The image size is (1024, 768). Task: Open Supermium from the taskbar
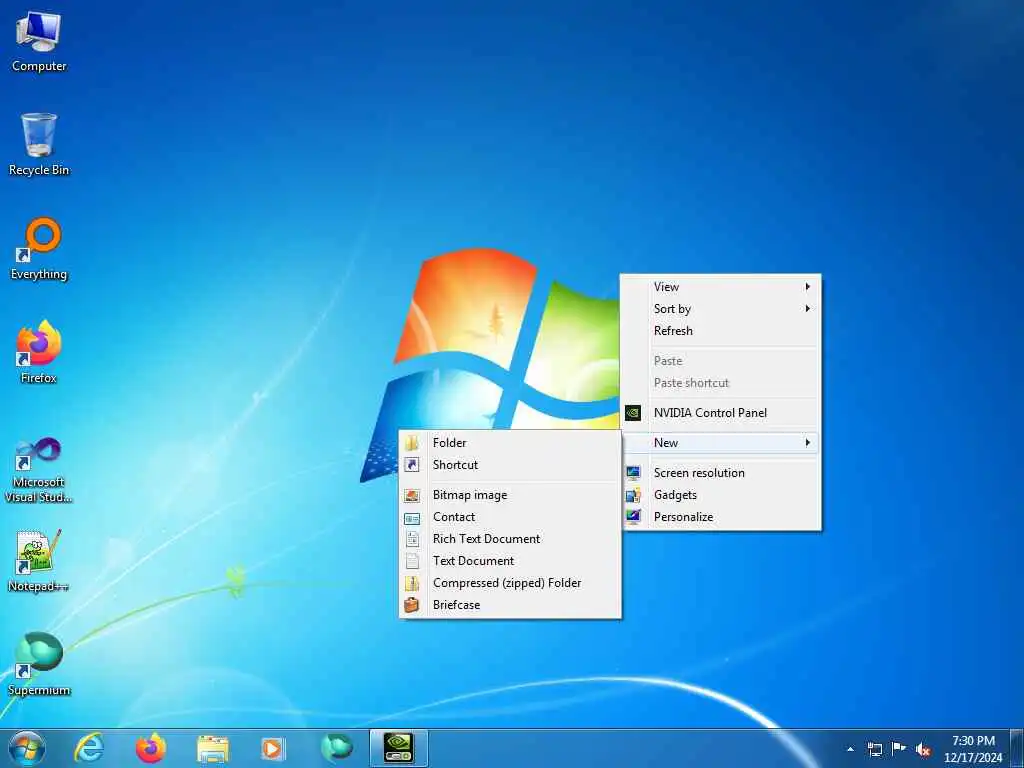pos(336,748)
